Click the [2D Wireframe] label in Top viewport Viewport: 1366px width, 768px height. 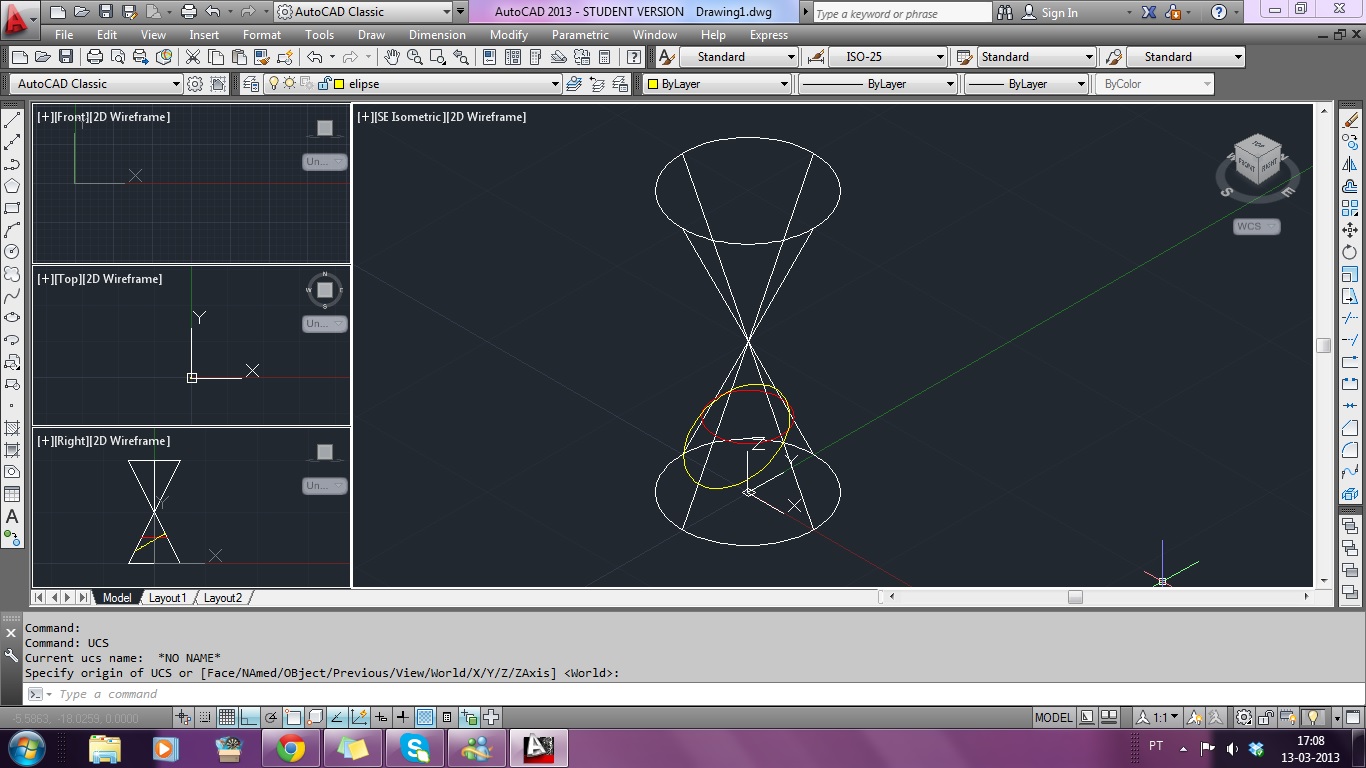(x=122, y=279)
